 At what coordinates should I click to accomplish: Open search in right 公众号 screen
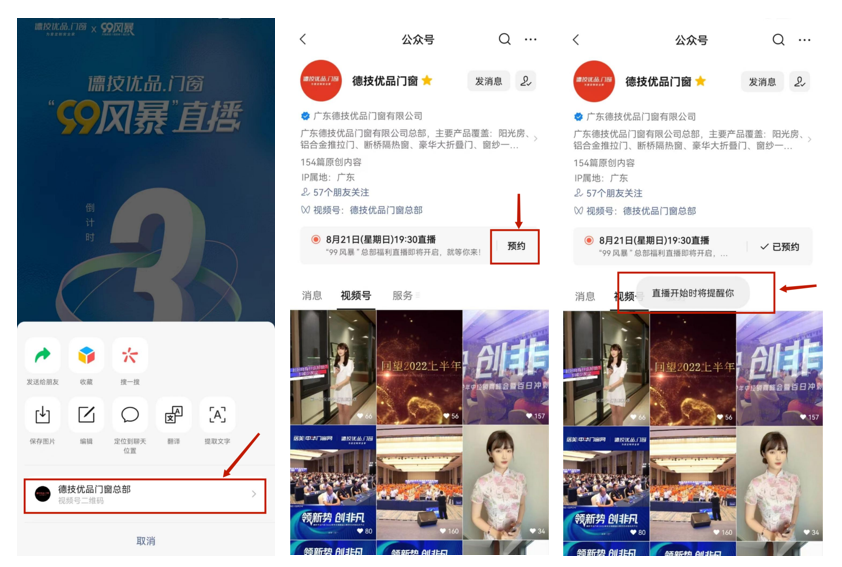[x=778, y=40]
